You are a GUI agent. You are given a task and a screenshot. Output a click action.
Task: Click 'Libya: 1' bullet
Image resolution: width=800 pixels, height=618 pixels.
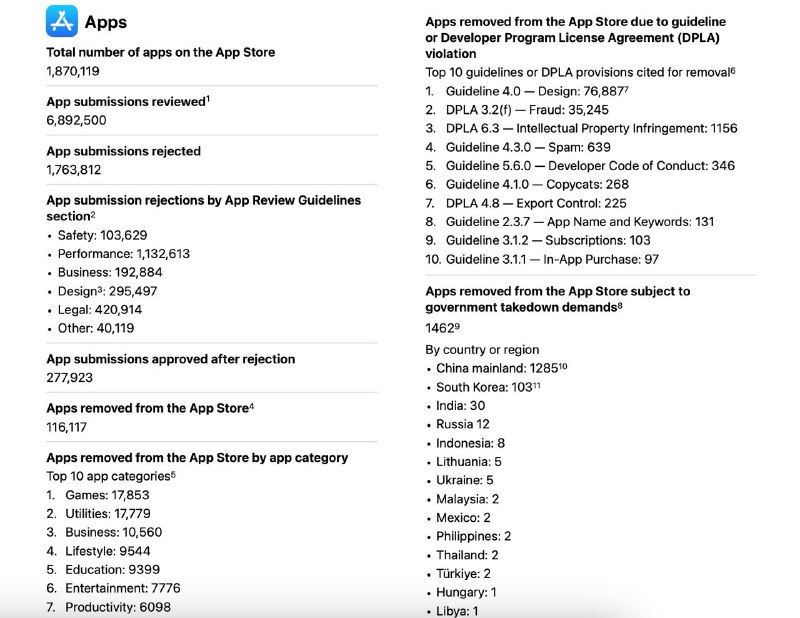pos(453,611)
